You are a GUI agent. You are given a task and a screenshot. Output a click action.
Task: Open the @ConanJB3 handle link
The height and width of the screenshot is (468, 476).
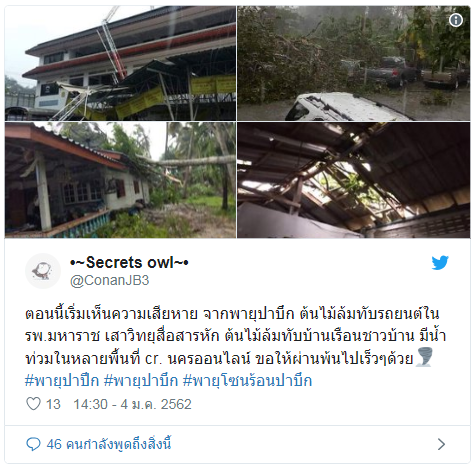pos(109,280)
